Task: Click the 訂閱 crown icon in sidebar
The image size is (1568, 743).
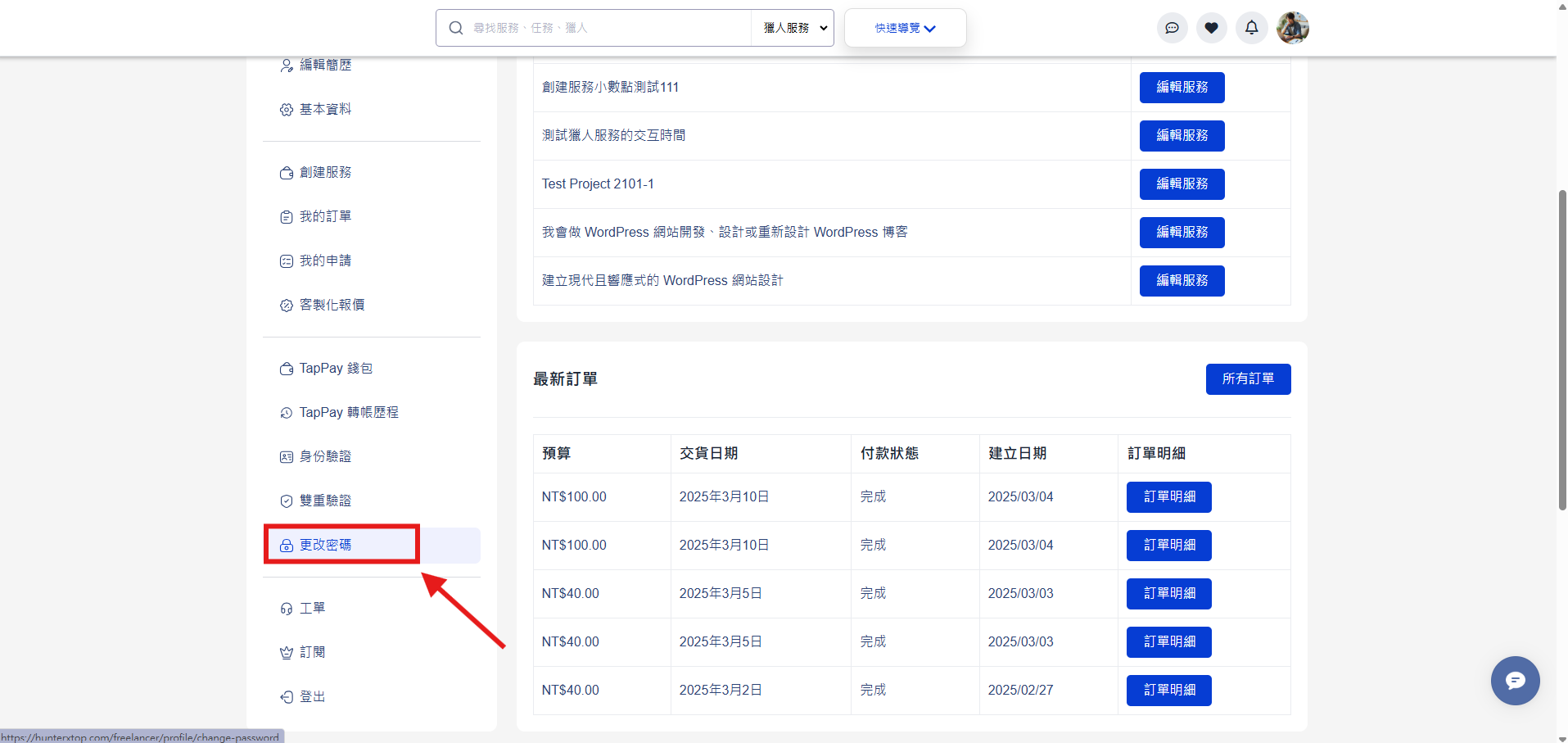Action: click(x=287, y=653)
